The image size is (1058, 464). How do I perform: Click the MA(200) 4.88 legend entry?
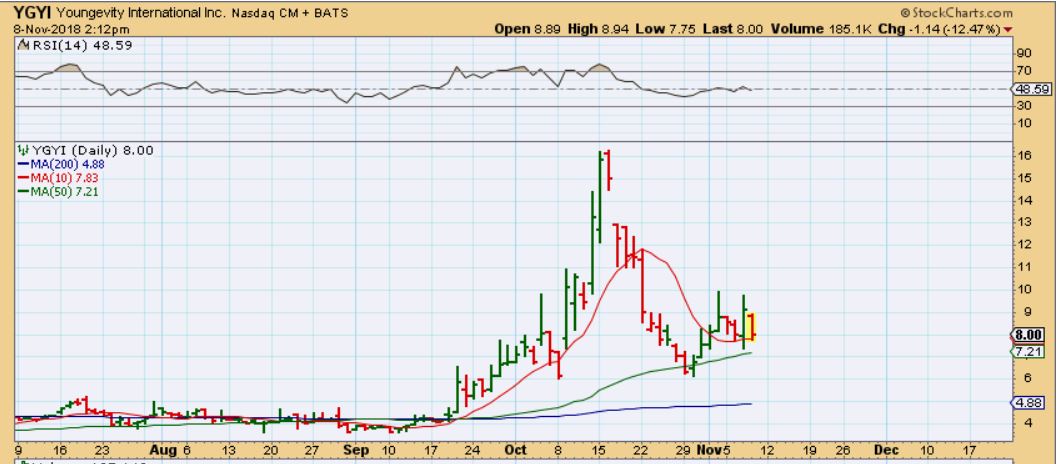coord(61,164)
